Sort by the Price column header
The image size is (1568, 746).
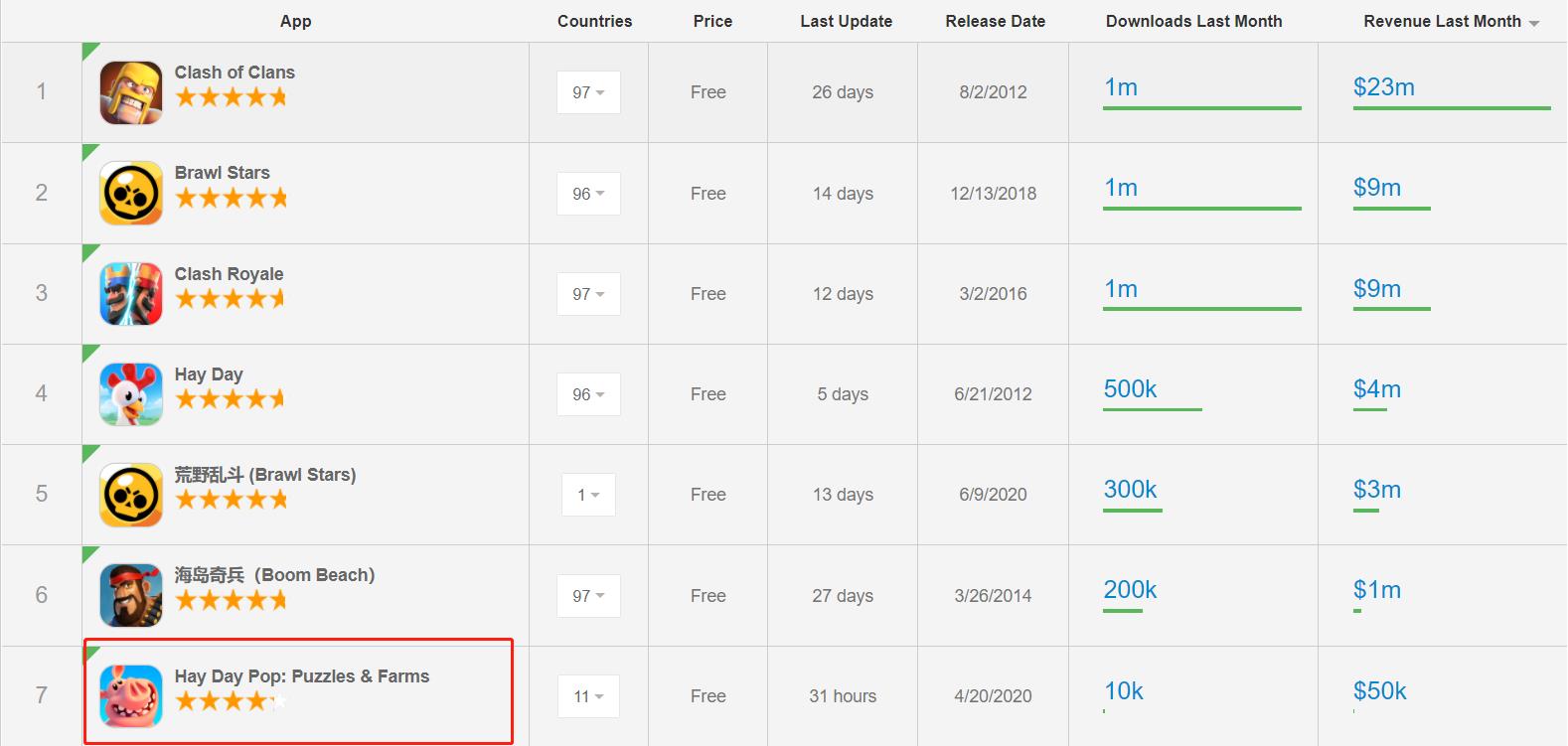(712, 21)
